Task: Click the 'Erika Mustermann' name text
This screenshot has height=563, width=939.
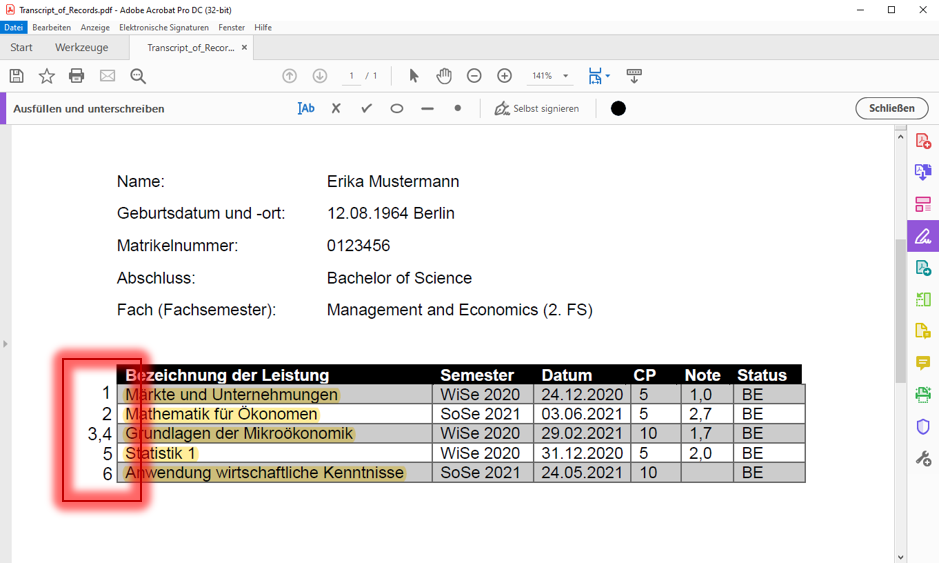Action: [x=393, y=181]
